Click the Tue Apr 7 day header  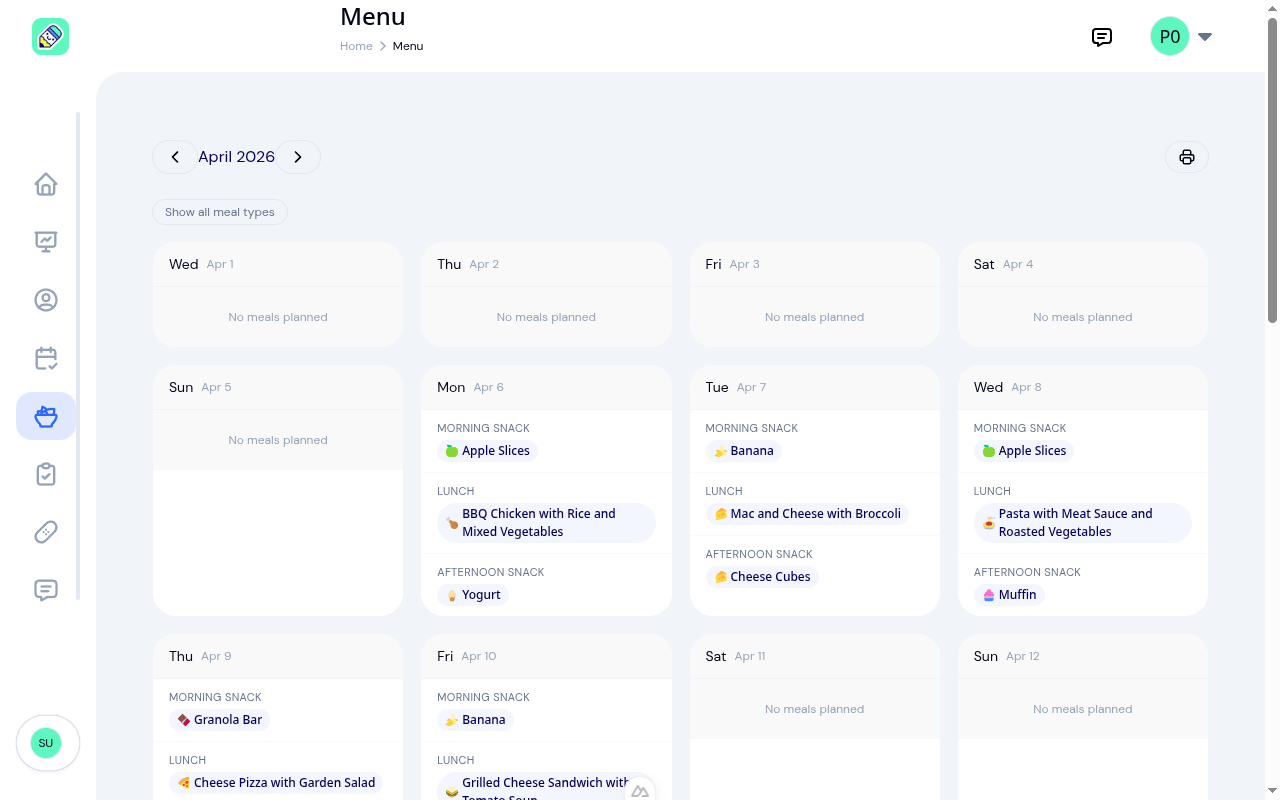815,387
